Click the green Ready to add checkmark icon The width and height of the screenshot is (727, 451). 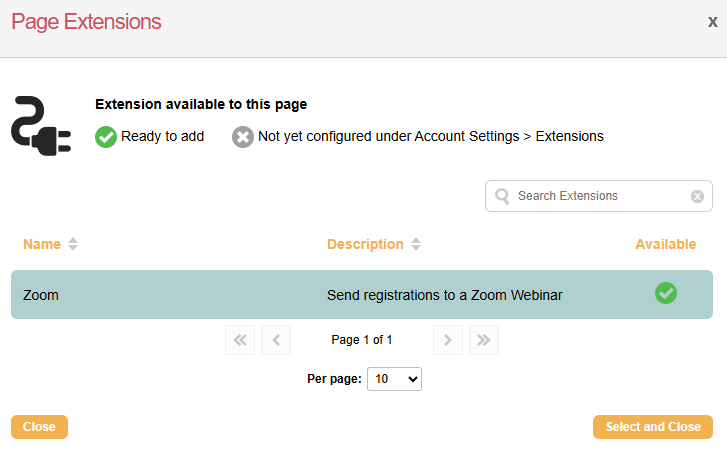tap(106, 137)
